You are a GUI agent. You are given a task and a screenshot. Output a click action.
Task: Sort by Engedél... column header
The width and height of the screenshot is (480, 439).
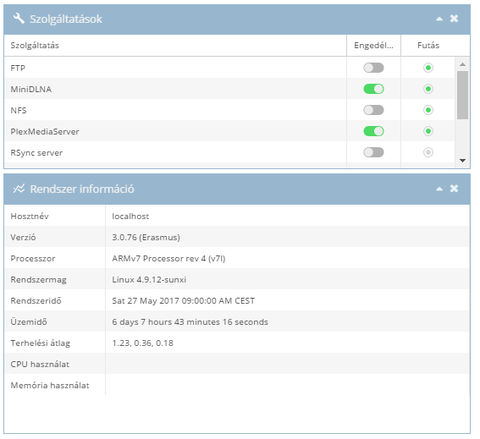[373, 45]
